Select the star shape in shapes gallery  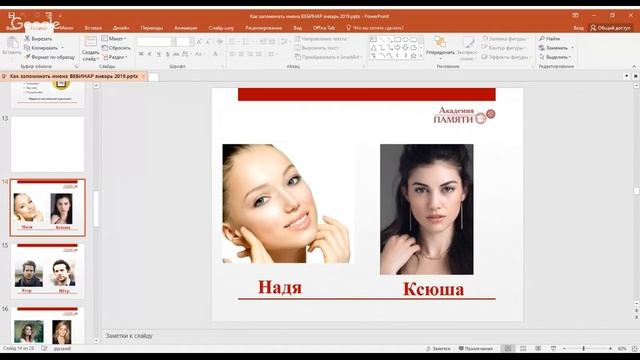click(x=413, y=56)
